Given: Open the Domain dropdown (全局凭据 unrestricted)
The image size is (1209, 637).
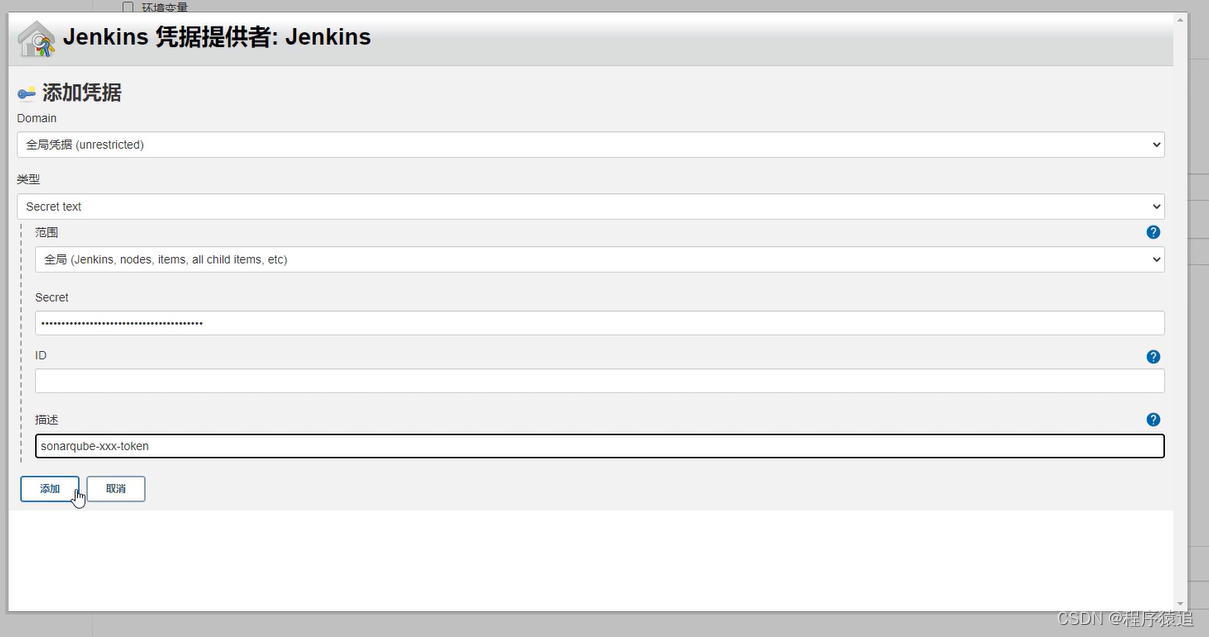Looking at the screenshot, I should 590,145.
